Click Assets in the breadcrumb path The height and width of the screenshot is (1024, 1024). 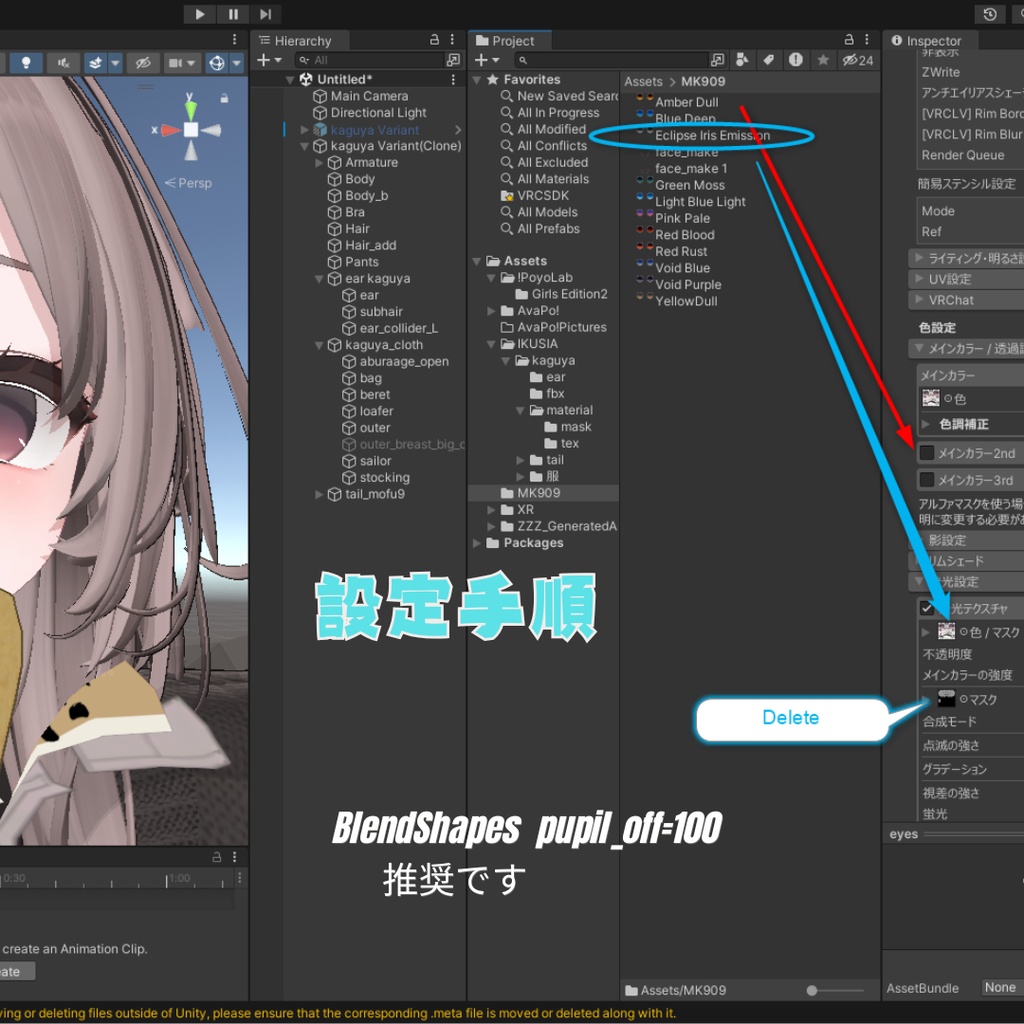643,82
